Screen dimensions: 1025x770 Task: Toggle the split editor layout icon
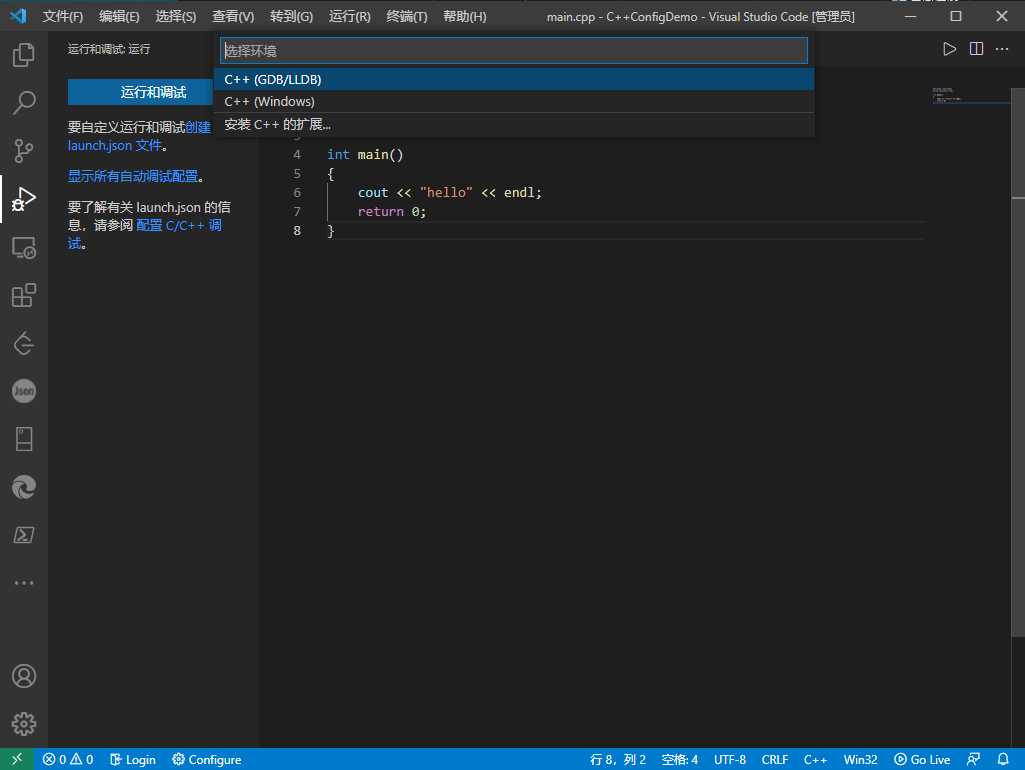tap(976, 49)
